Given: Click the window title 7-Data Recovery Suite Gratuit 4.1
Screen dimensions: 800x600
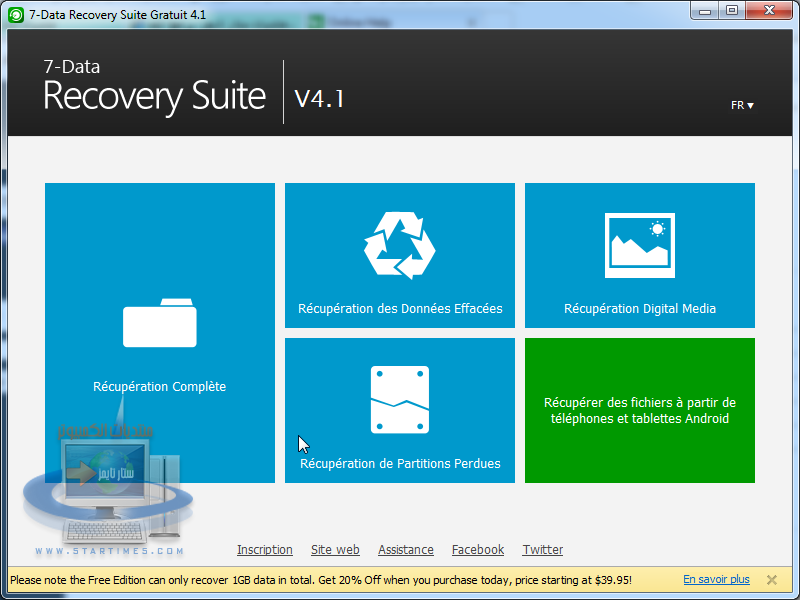Looking at the screenshot, I should point(117,15).
